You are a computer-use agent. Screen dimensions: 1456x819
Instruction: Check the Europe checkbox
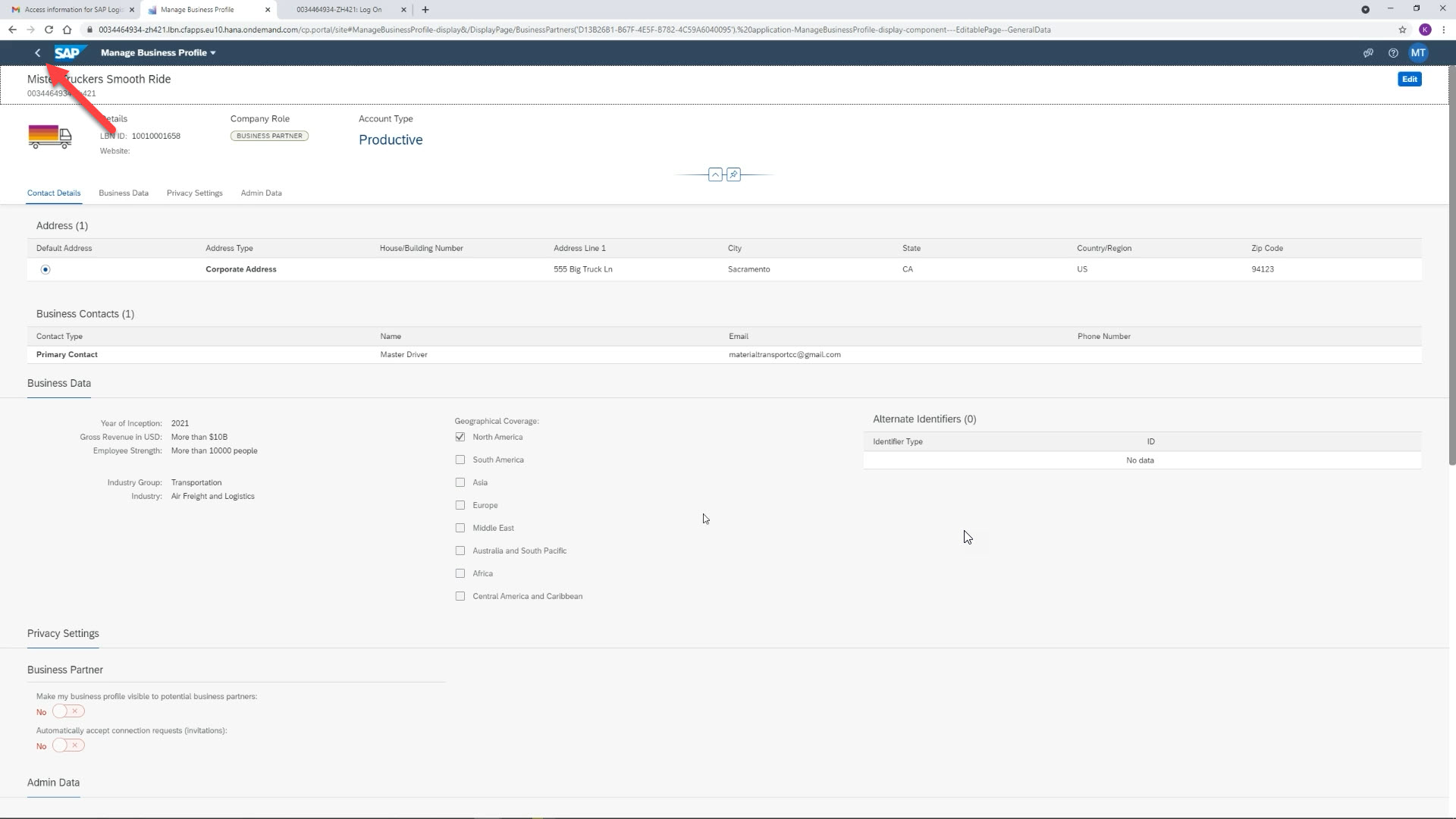click(x=460, y=506)
